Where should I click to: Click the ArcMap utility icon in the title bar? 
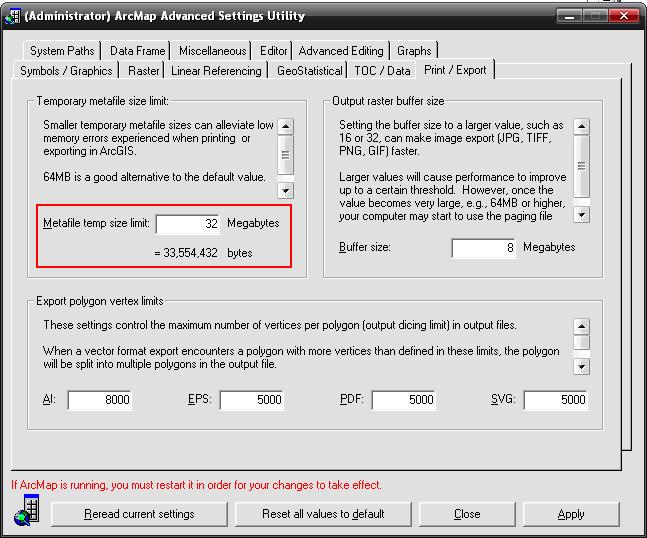13,17
